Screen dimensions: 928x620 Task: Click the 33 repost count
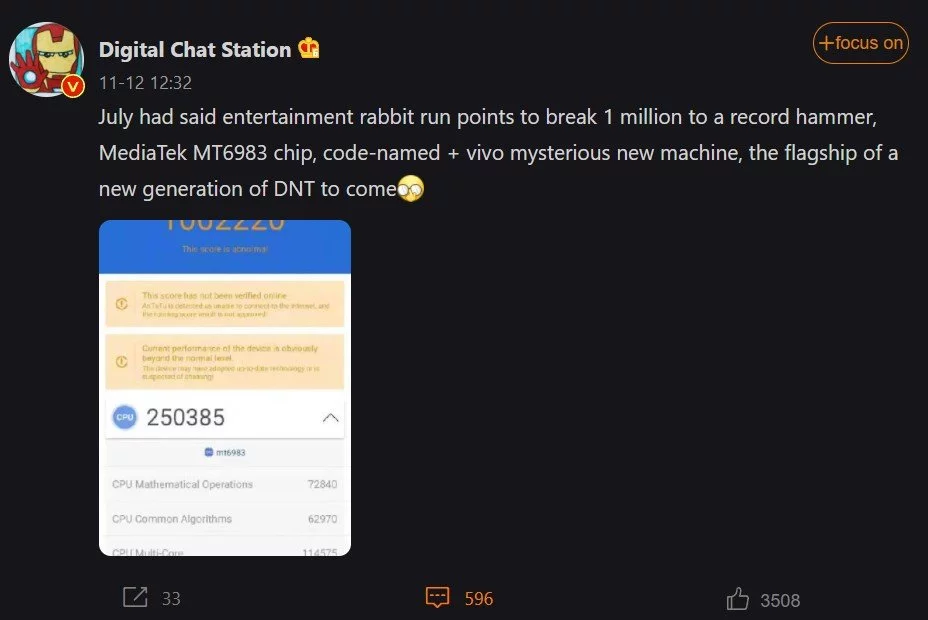(x=171, y=599)
